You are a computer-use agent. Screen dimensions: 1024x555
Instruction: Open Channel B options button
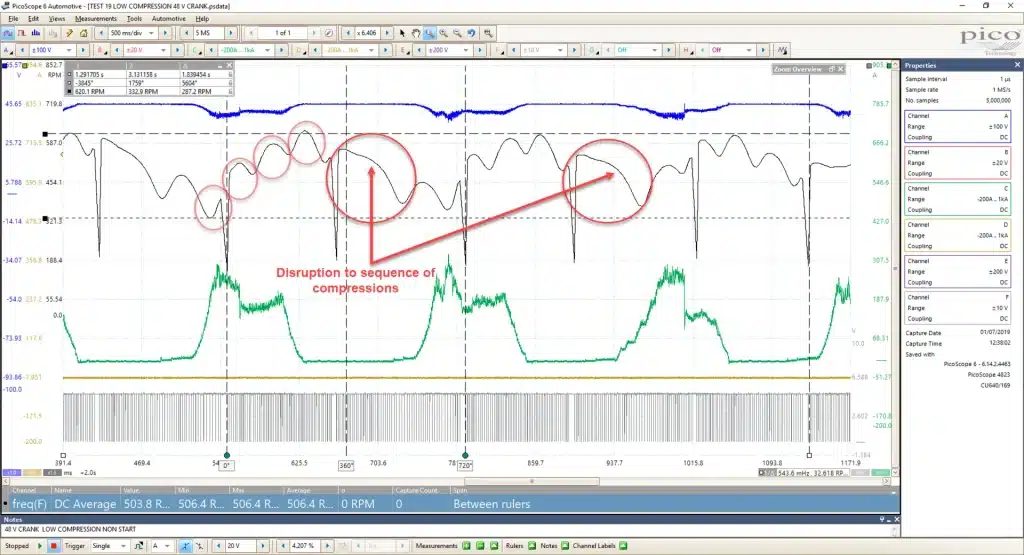(101, 50)
